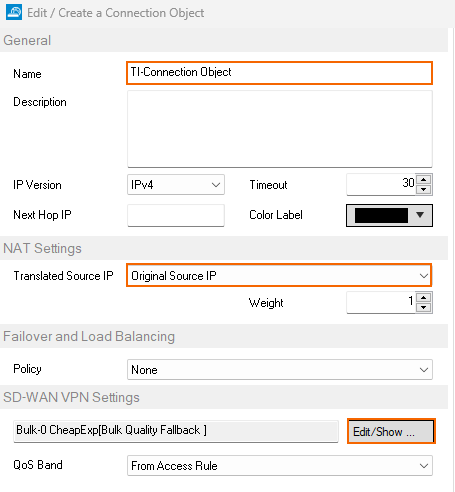Screen dimensions: 455x492
Task: Open the Failover Policy dropdown
Action: coord(280,370)
